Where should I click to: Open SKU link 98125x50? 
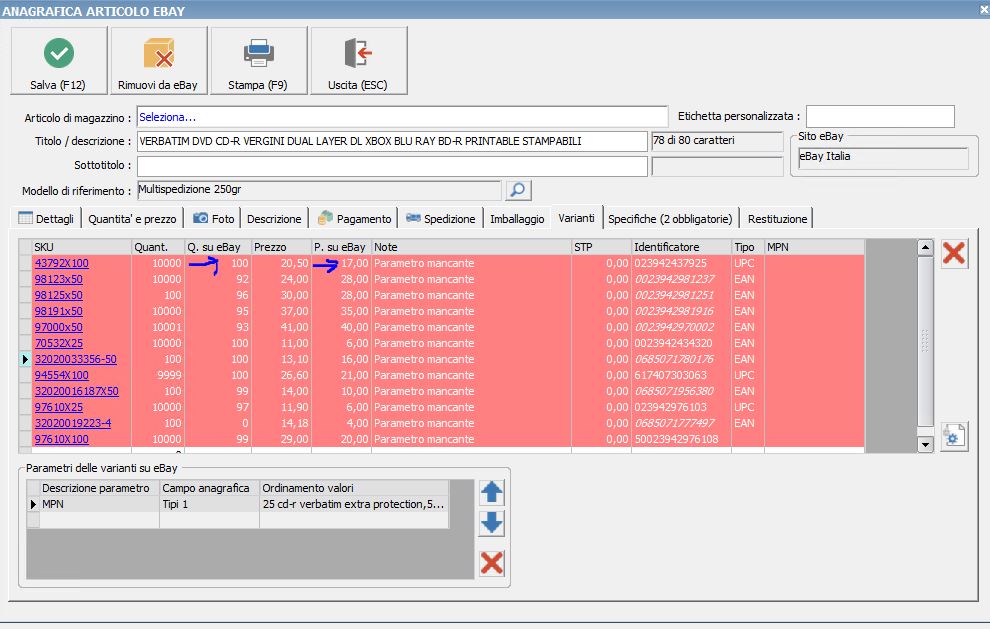tap(59, 295)
